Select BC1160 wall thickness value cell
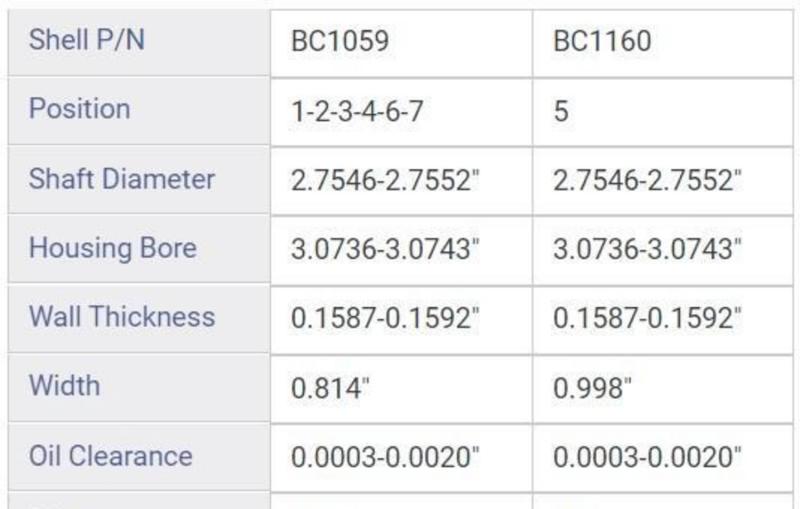Image resolution: width=800 pixels, height=509 pixels. (x=647, y=318)
